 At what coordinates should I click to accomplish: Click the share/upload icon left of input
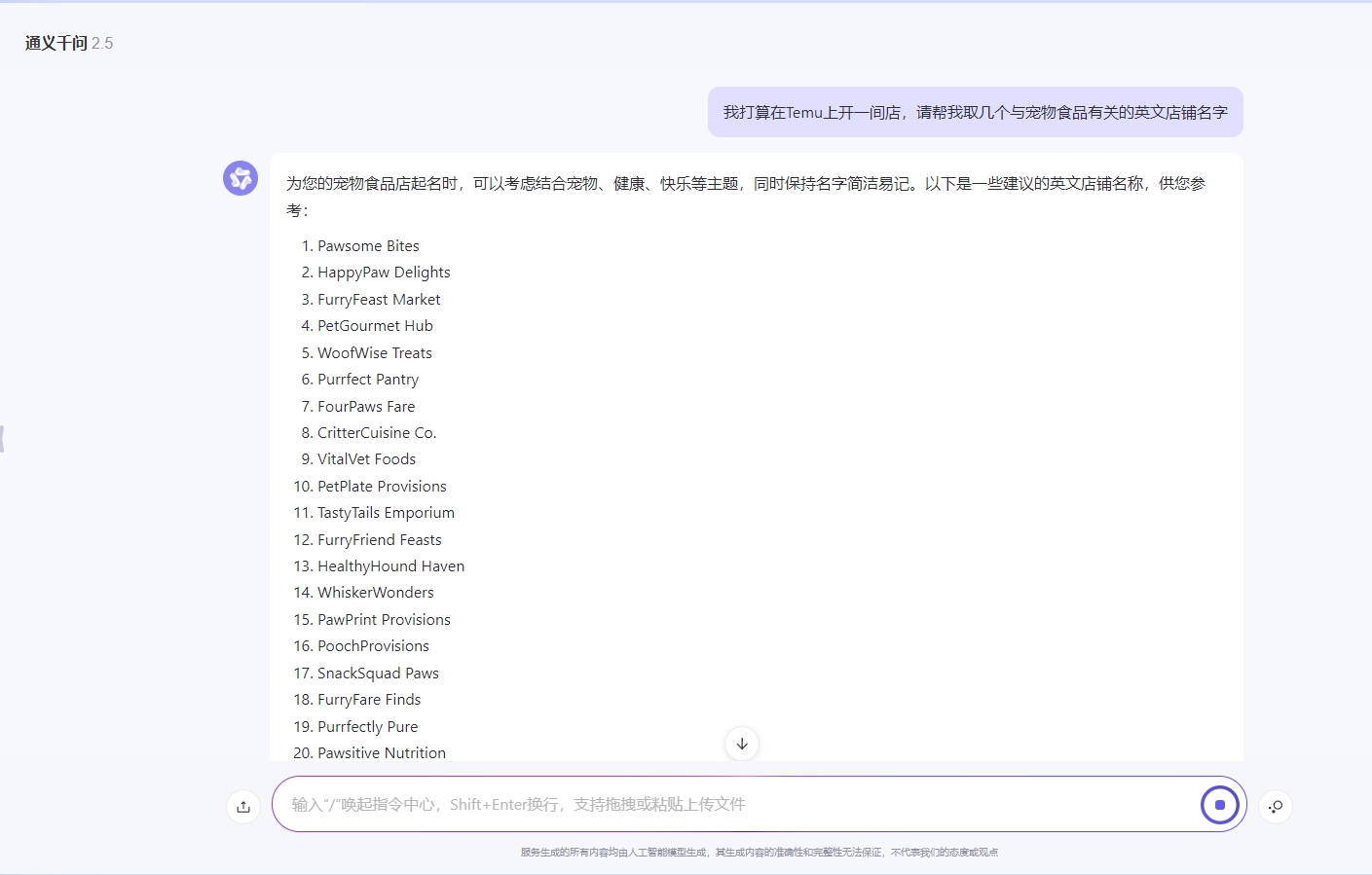click(243, 806)
